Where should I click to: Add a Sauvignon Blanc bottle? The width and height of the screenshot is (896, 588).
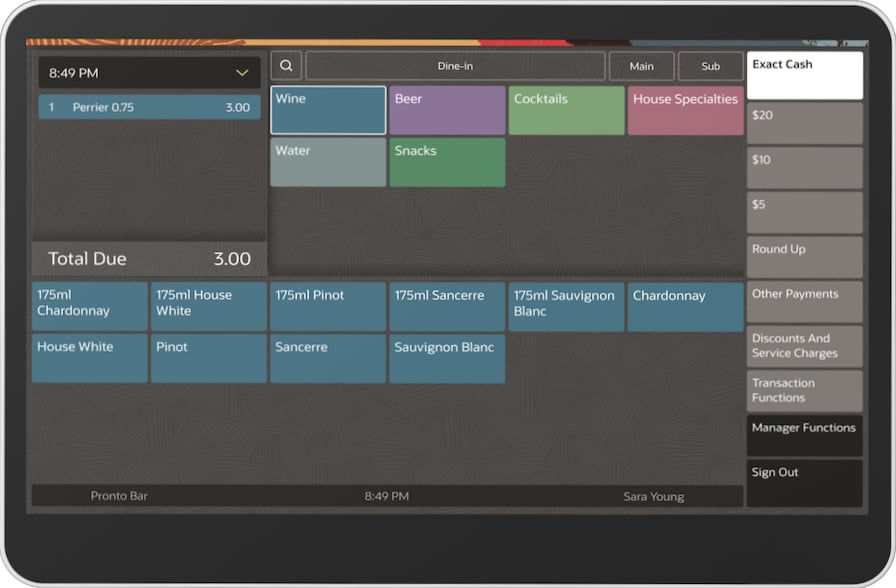point(447,359)
